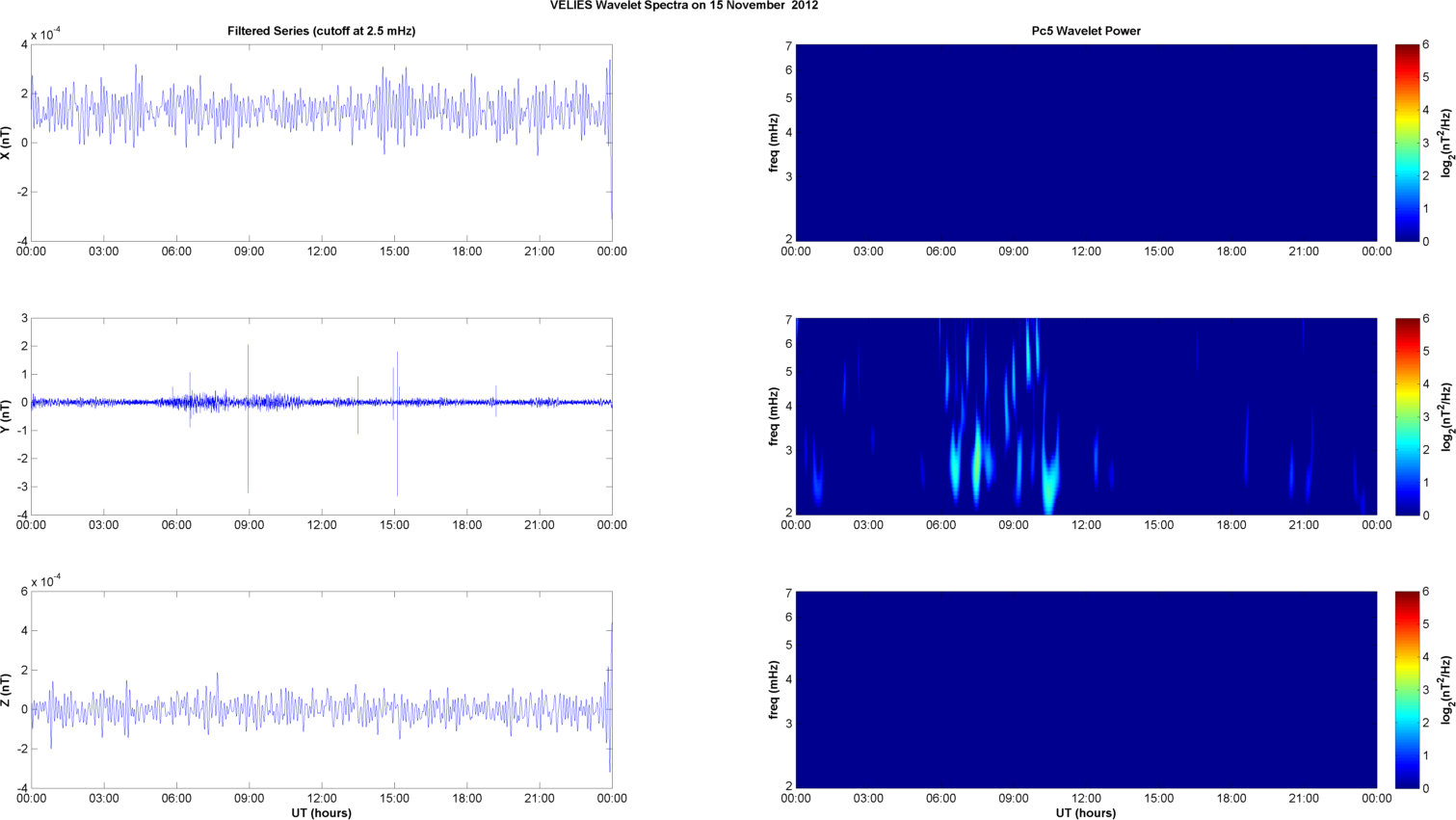Click the 'log2(nT2/Hz)' label beside the top colorbar
Screen dimensions: 1456x820
pos(1447,143)
